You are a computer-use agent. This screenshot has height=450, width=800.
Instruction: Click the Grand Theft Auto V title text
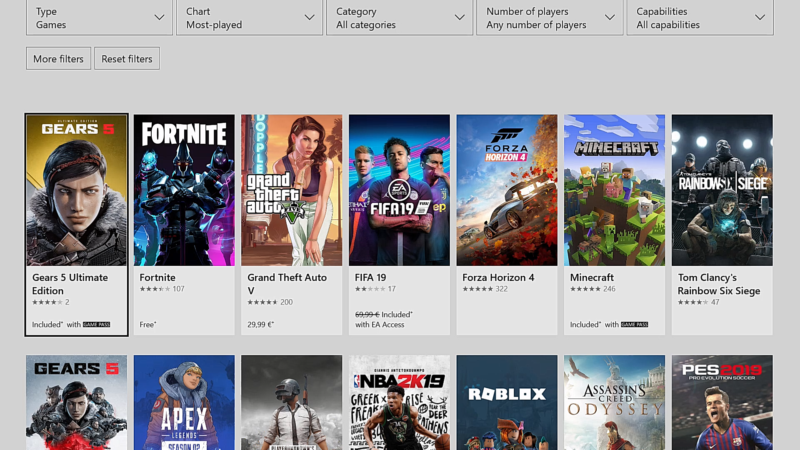click(x=287, y=284)
